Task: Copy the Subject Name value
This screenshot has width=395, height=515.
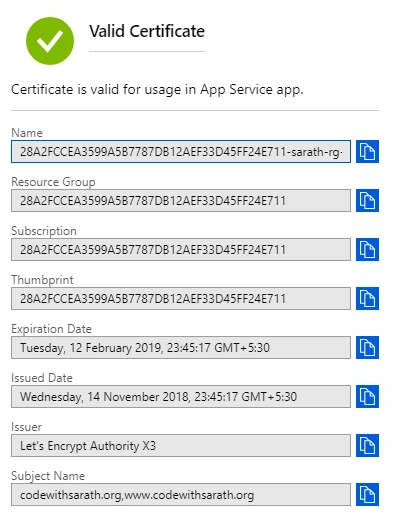Action: click(x=367, y=494)
